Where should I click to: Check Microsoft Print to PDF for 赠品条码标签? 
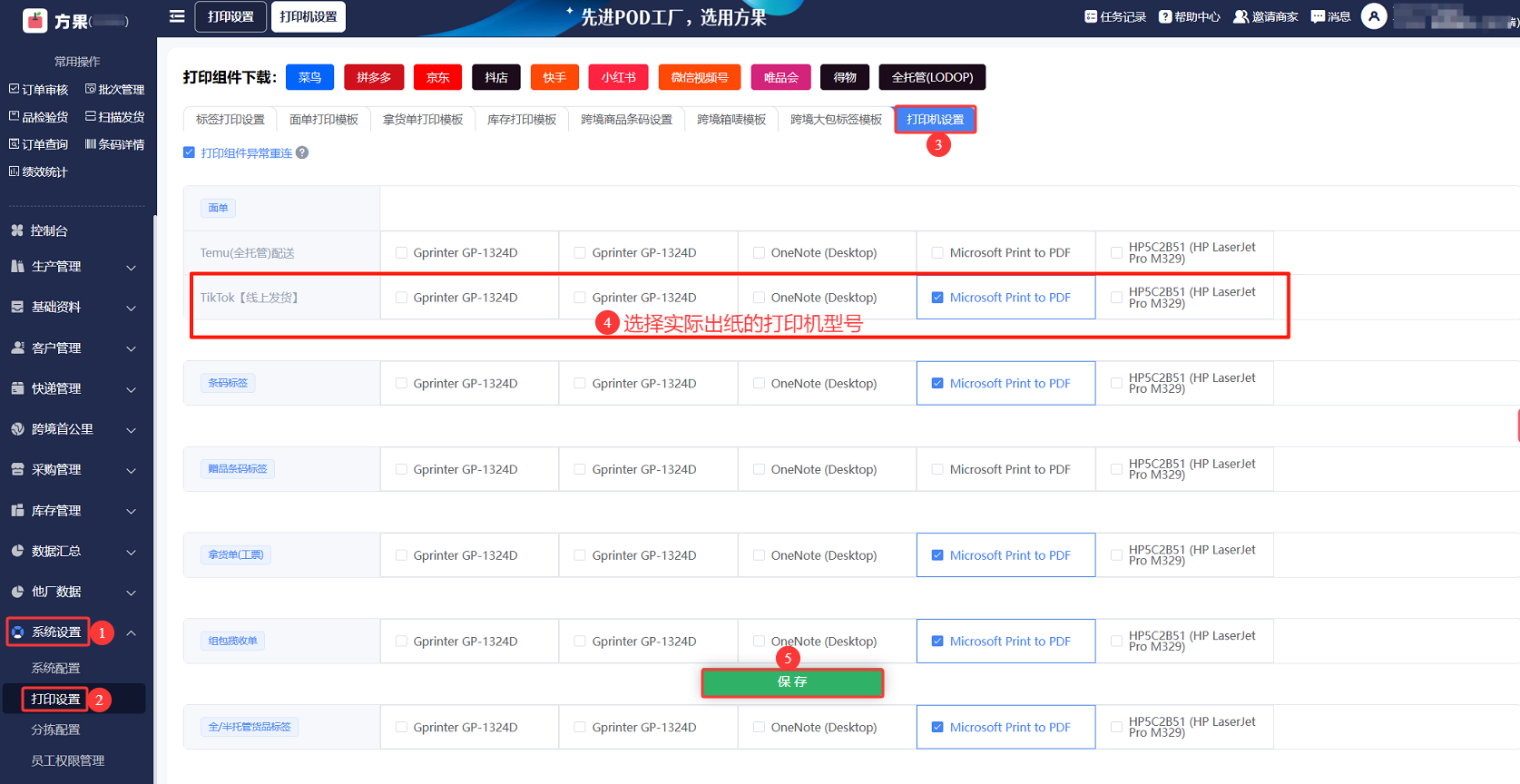point(937,470)
